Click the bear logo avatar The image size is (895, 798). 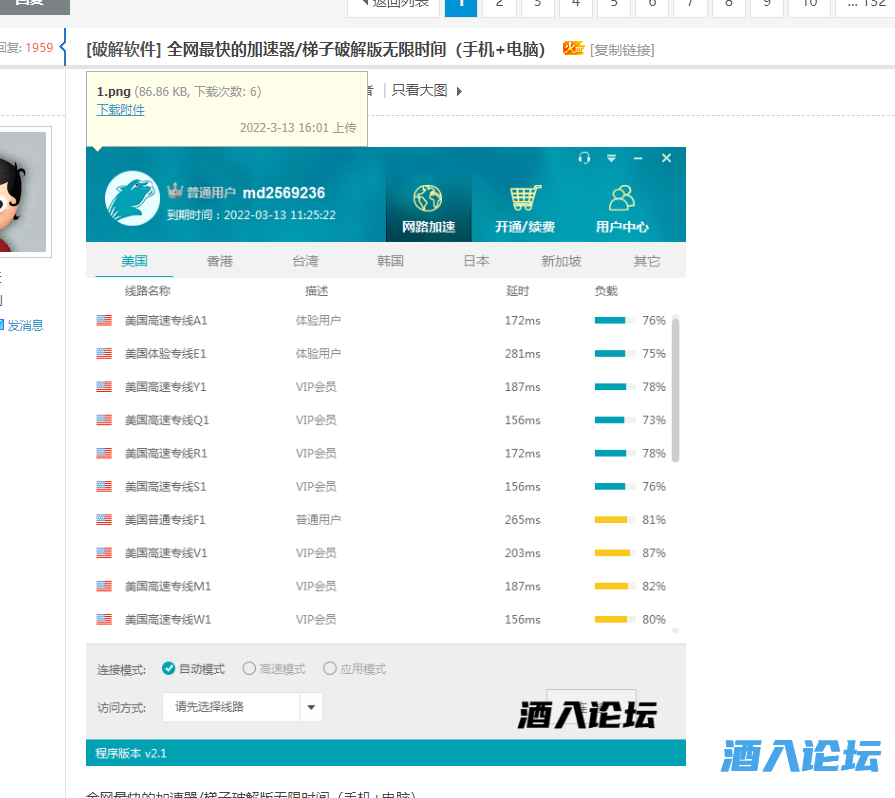point(132,198)
